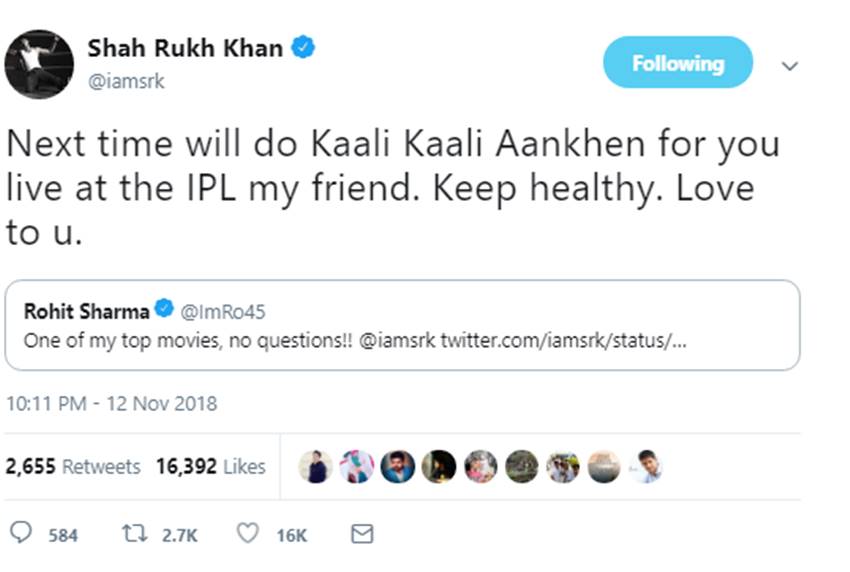Screen dimensions: 850x572
Task: Click Shah Rukh Khan's verified badge
Action: [303, 48]
